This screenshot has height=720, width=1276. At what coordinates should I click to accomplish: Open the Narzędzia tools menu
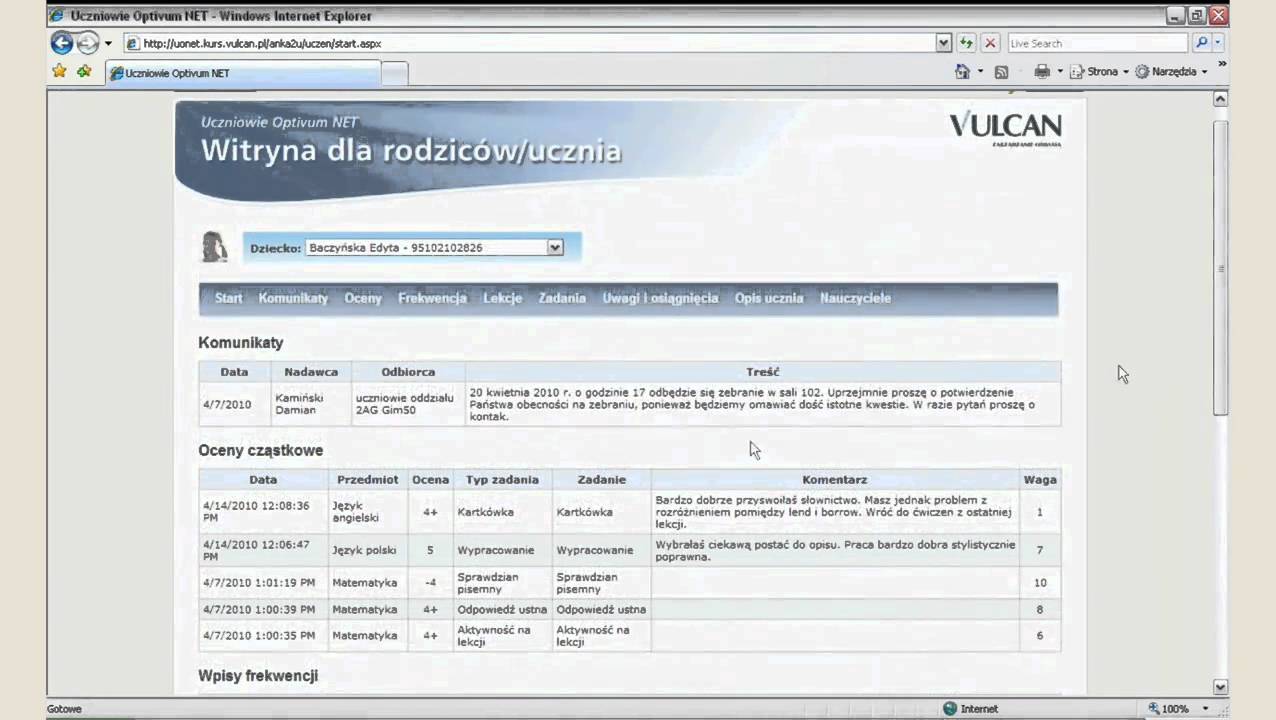pyautogui.click(x=1171, y=72)
